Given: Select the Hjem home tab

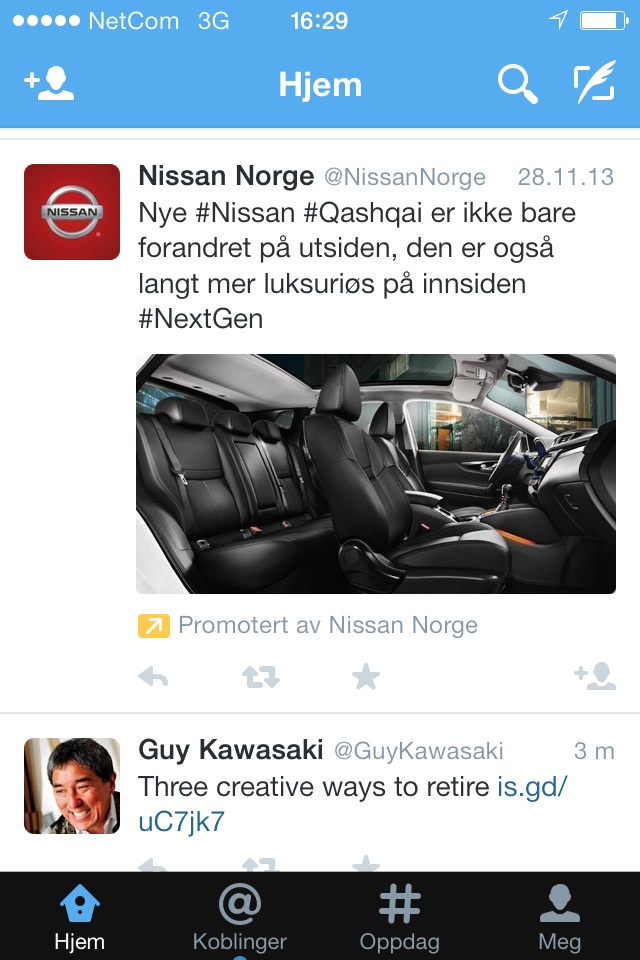Looking at the screenshot, I should pyautogui.click(x=80, y=917).
